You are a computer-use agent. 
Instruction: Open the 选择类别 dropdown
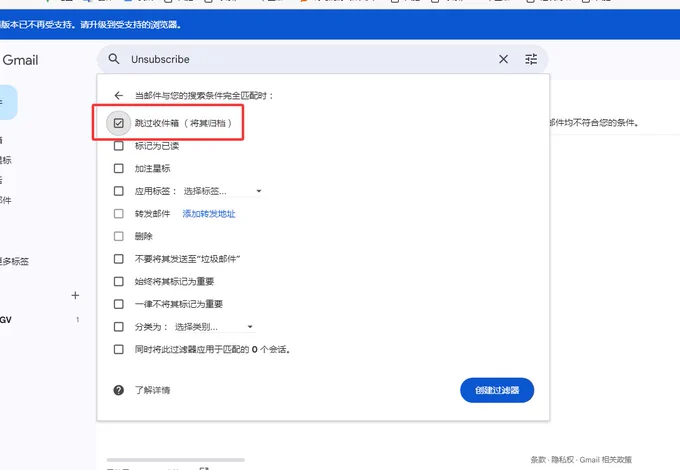click(214, 326)
